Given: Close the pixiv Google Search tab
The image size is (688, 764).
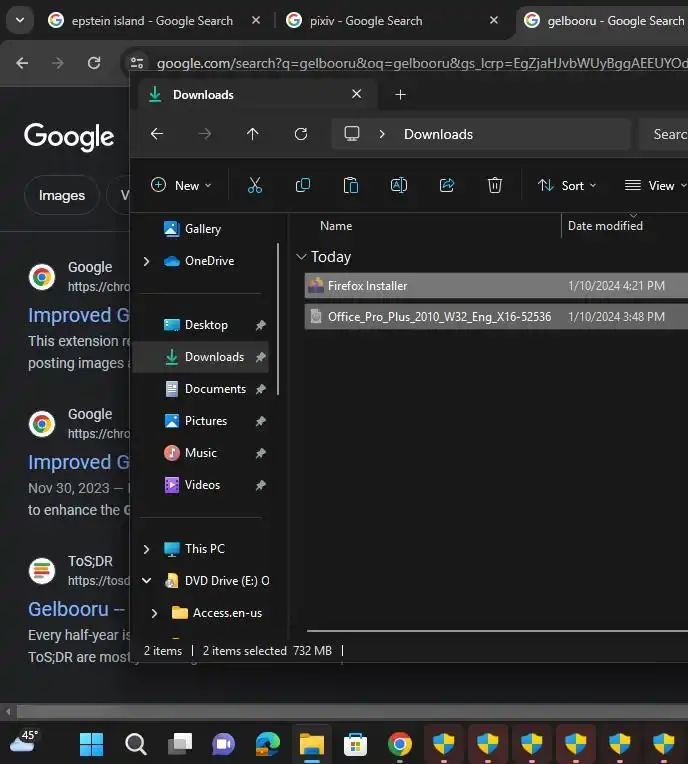Looking at the screenshot, I should coord(494,20).
